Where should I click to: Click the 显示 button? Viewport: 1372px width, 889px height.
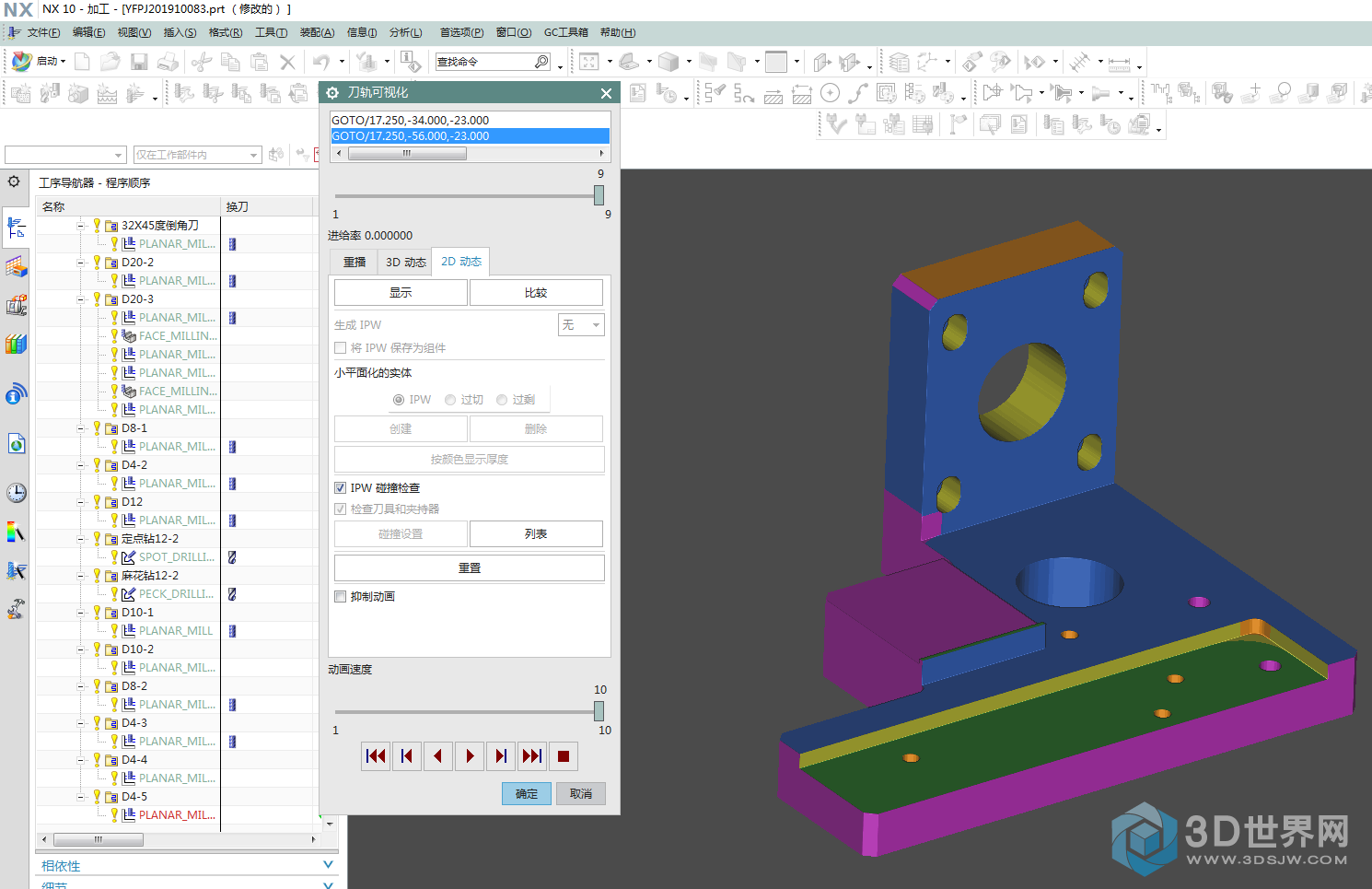coord(401,293)
